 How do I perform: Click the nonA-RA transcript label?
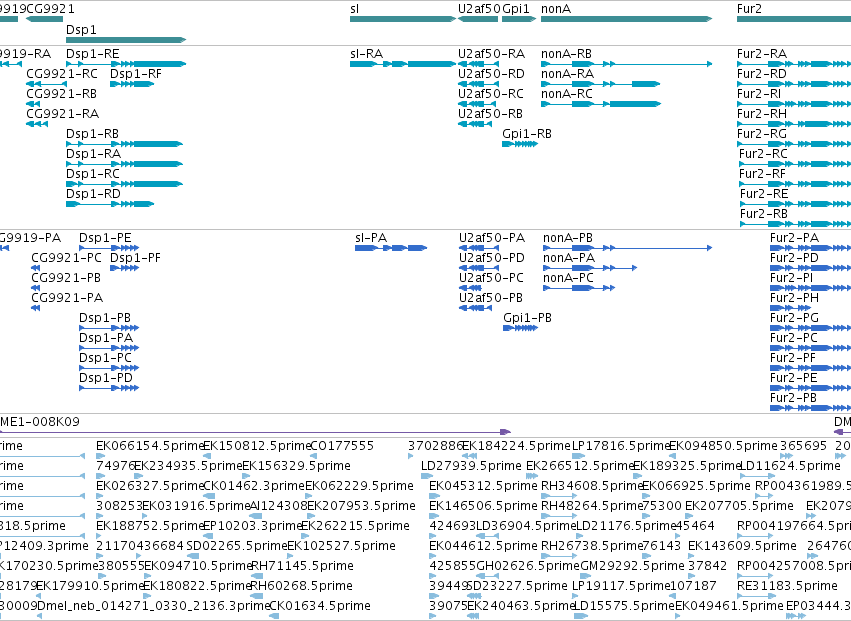click(567, 74)
